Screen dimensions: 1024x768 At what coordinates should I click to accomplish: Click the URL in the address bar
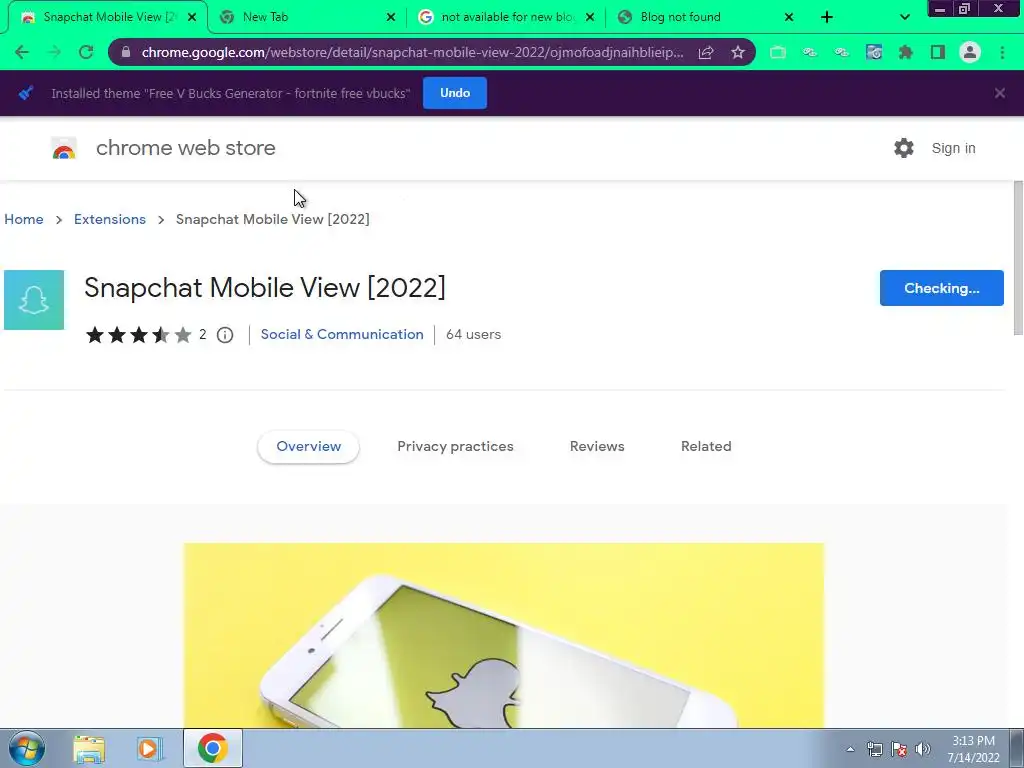tap(413, 52)
